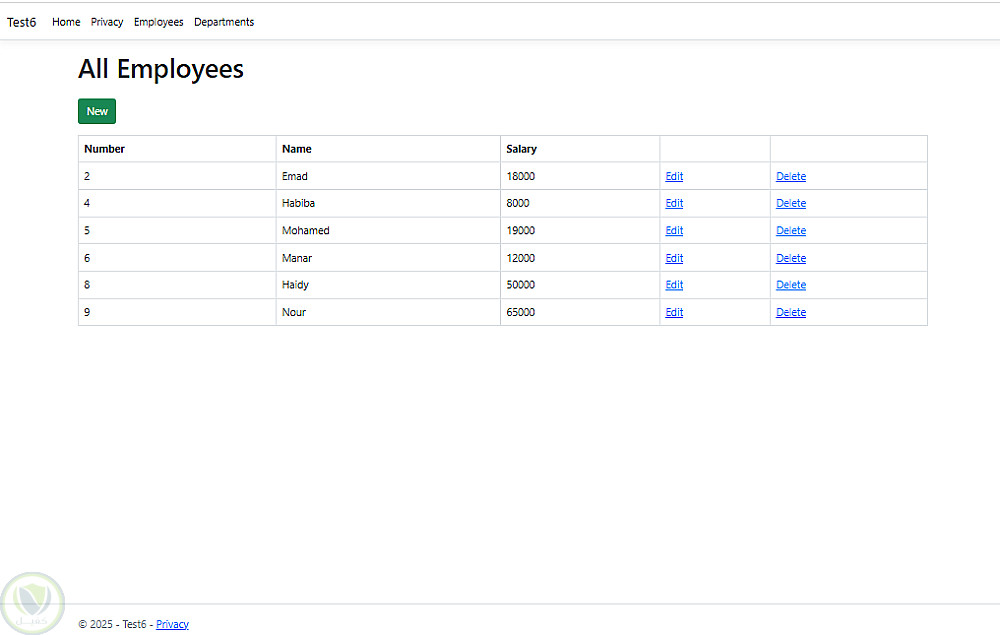This screenshot has height=635, width=1000.
Task: Edit Habiba's record
Action: (674, 204)
